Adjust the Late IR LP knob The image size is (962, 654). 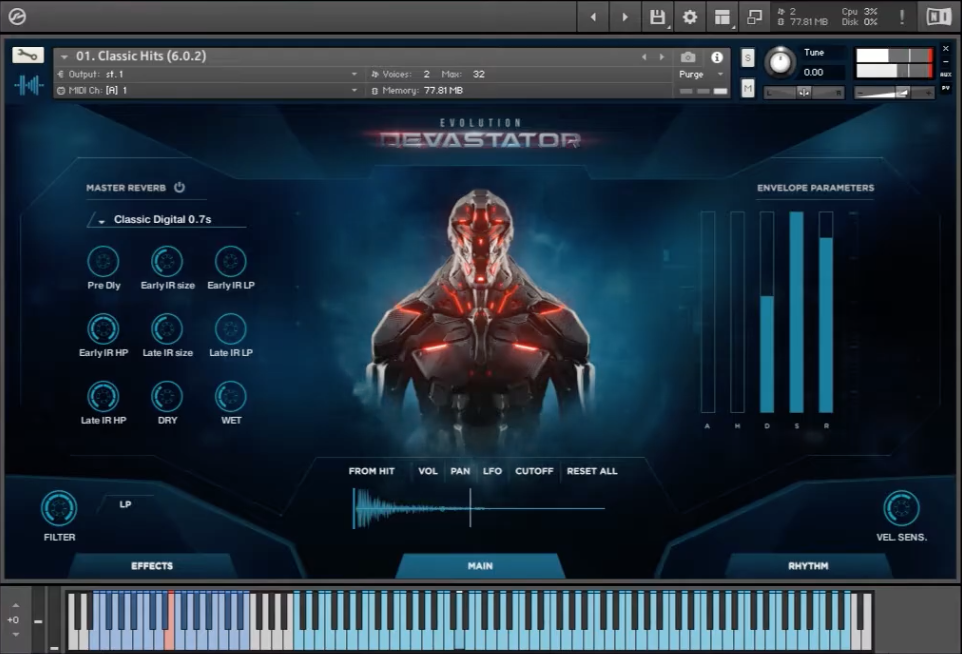click(231, 329)
